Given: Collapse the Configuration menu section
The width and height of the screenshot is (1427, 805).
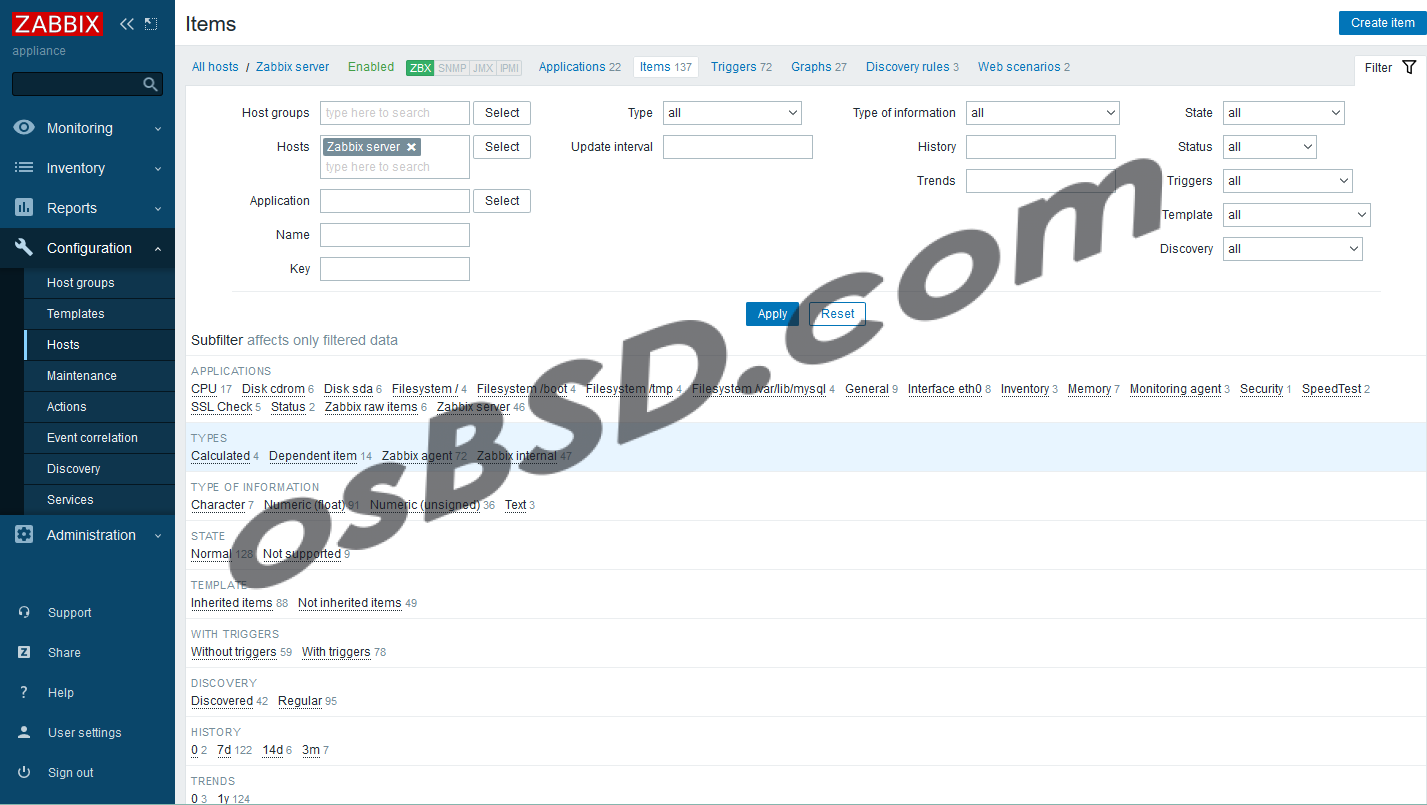Looking at the screenshot, I should click(x=87, y=248).
